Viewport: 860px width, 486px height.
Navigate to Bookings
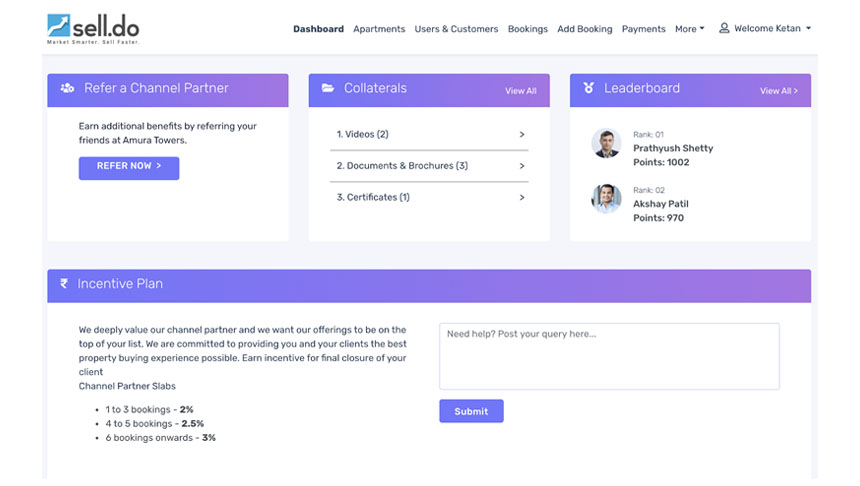tap(528, 29)
